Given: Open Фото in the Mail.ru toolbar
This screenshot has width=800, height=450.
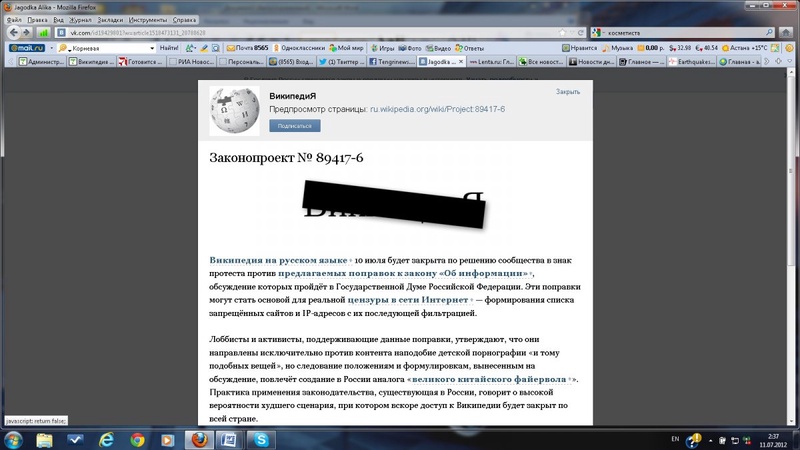Looking at the screenshot, I should [410, 48].
